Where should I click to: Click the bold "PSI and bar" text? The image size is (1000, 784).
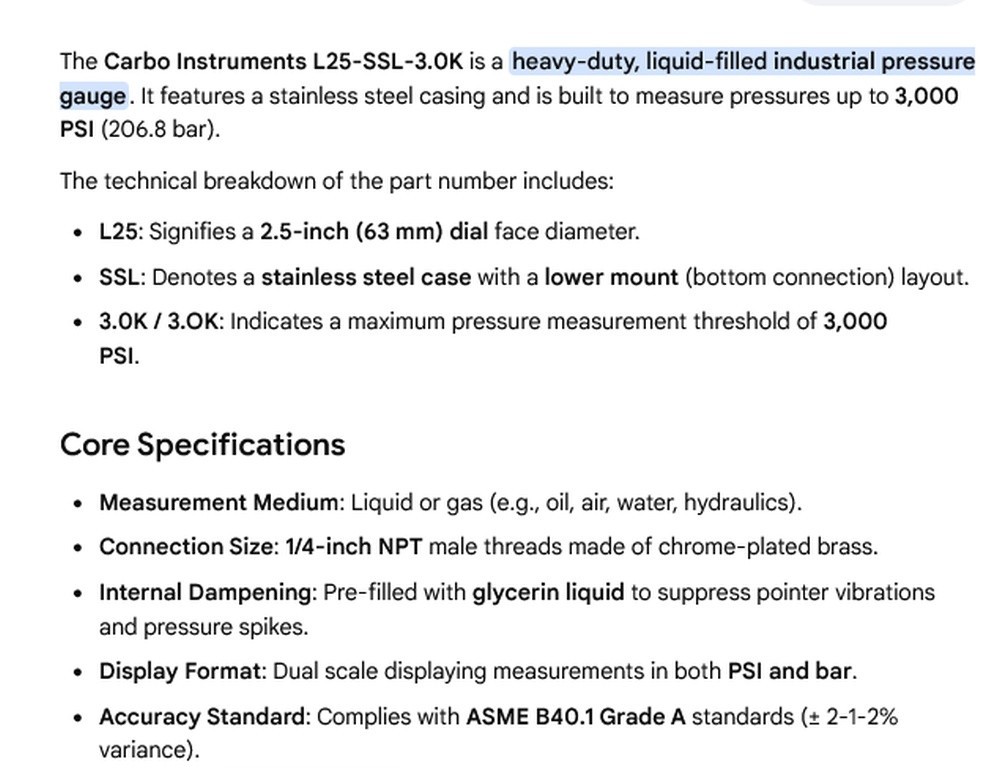tap(790, 671)
